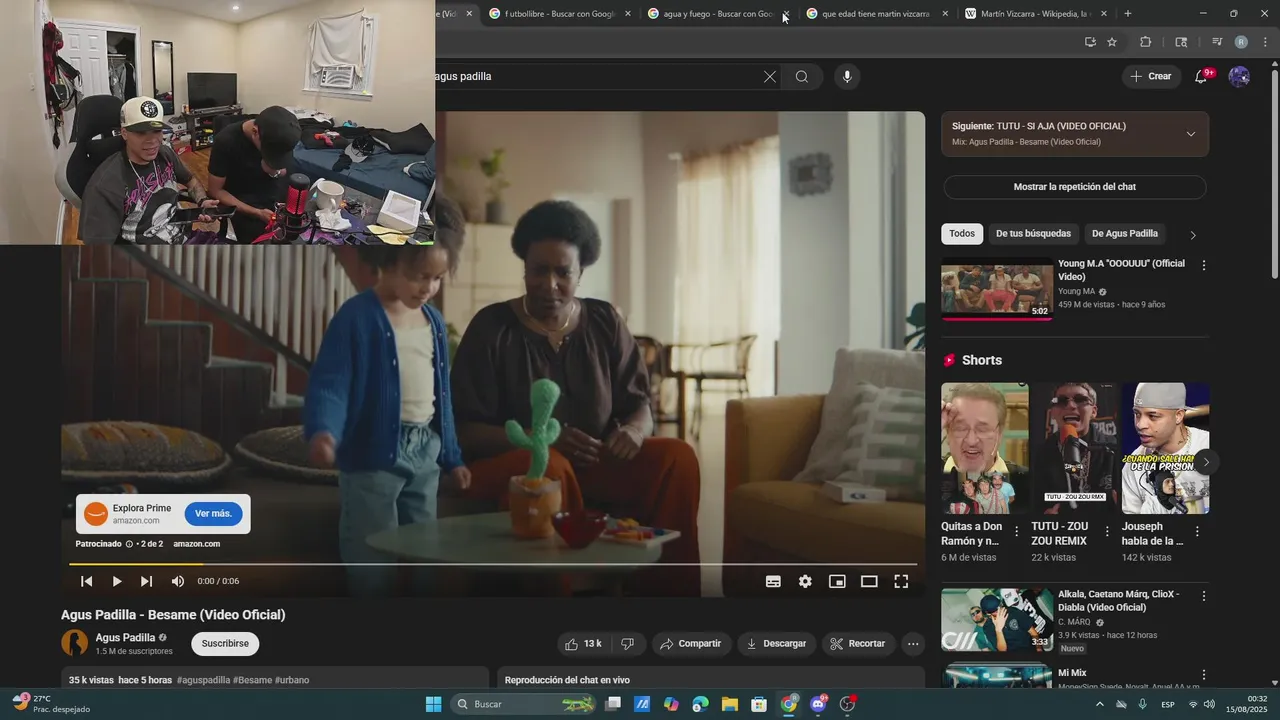Image resolution: width=1280 pixels, height=720 pixels.
Task: Click the taskbar Buscar search box
Action: click(x=524, y=704)
